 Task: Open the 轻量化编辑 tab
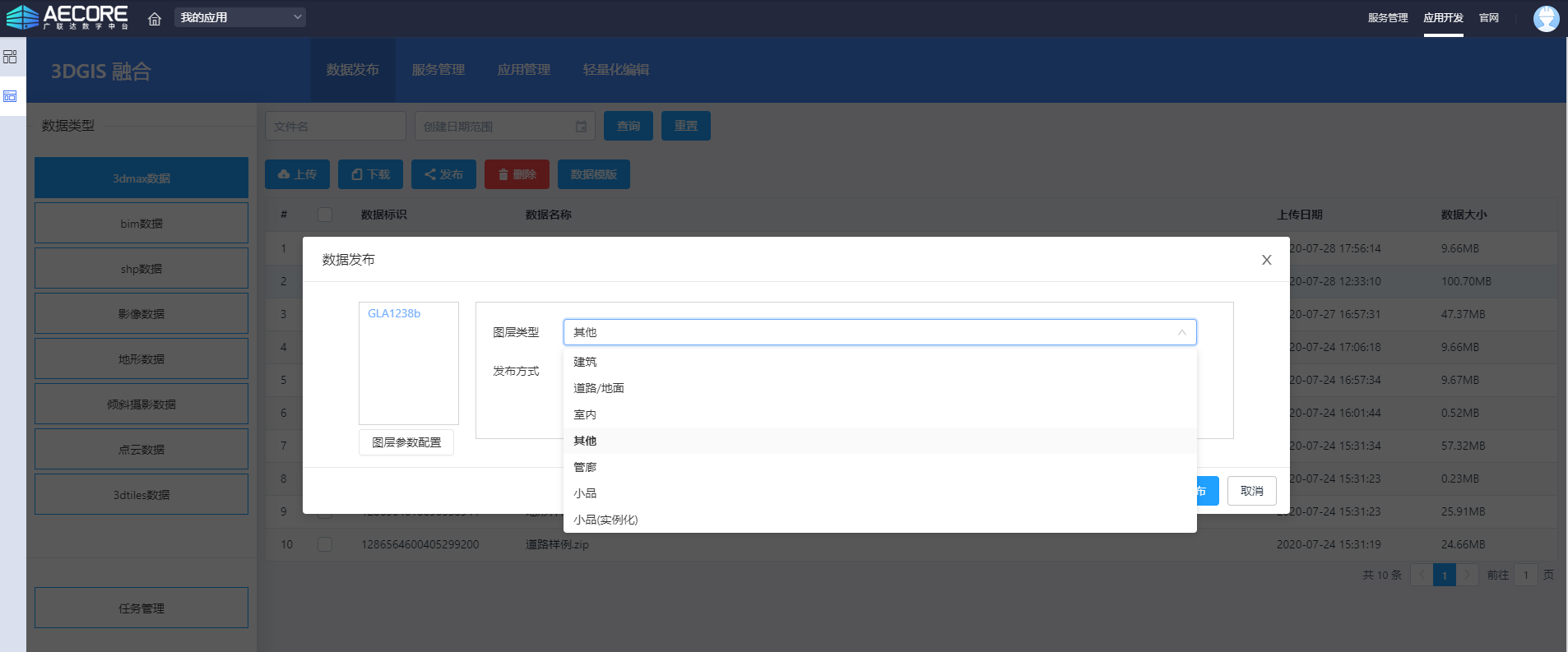615,70
